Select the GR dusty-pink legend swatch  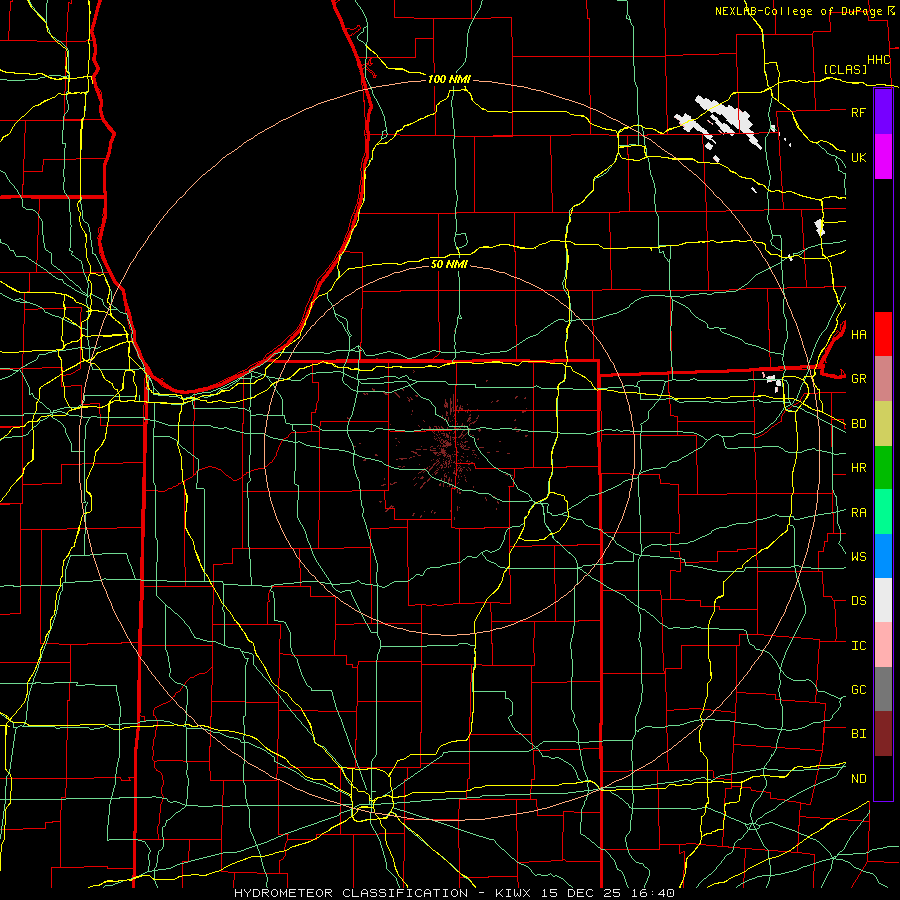883,378
